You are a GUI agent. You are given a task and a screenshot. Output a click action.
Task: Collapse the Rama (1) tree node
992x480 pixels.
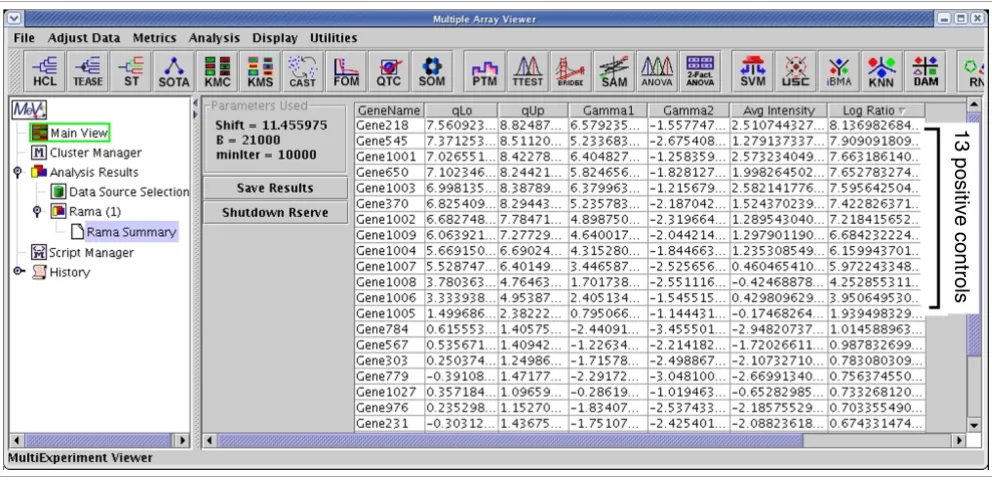click(37, 211)
